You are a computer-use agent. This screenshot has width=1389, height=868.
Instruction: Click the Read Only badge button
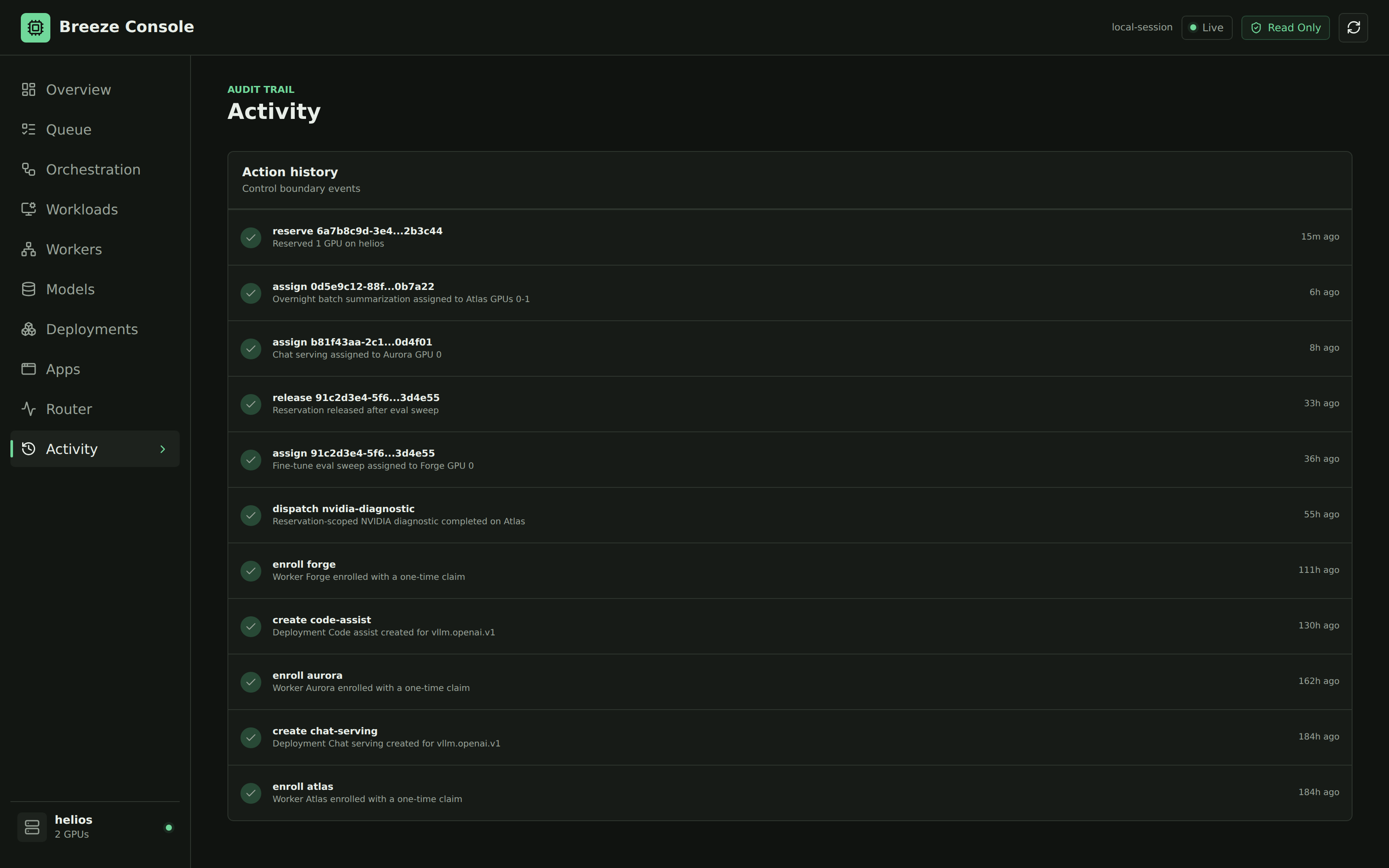pyautogui.click(x=1285, y=27)
